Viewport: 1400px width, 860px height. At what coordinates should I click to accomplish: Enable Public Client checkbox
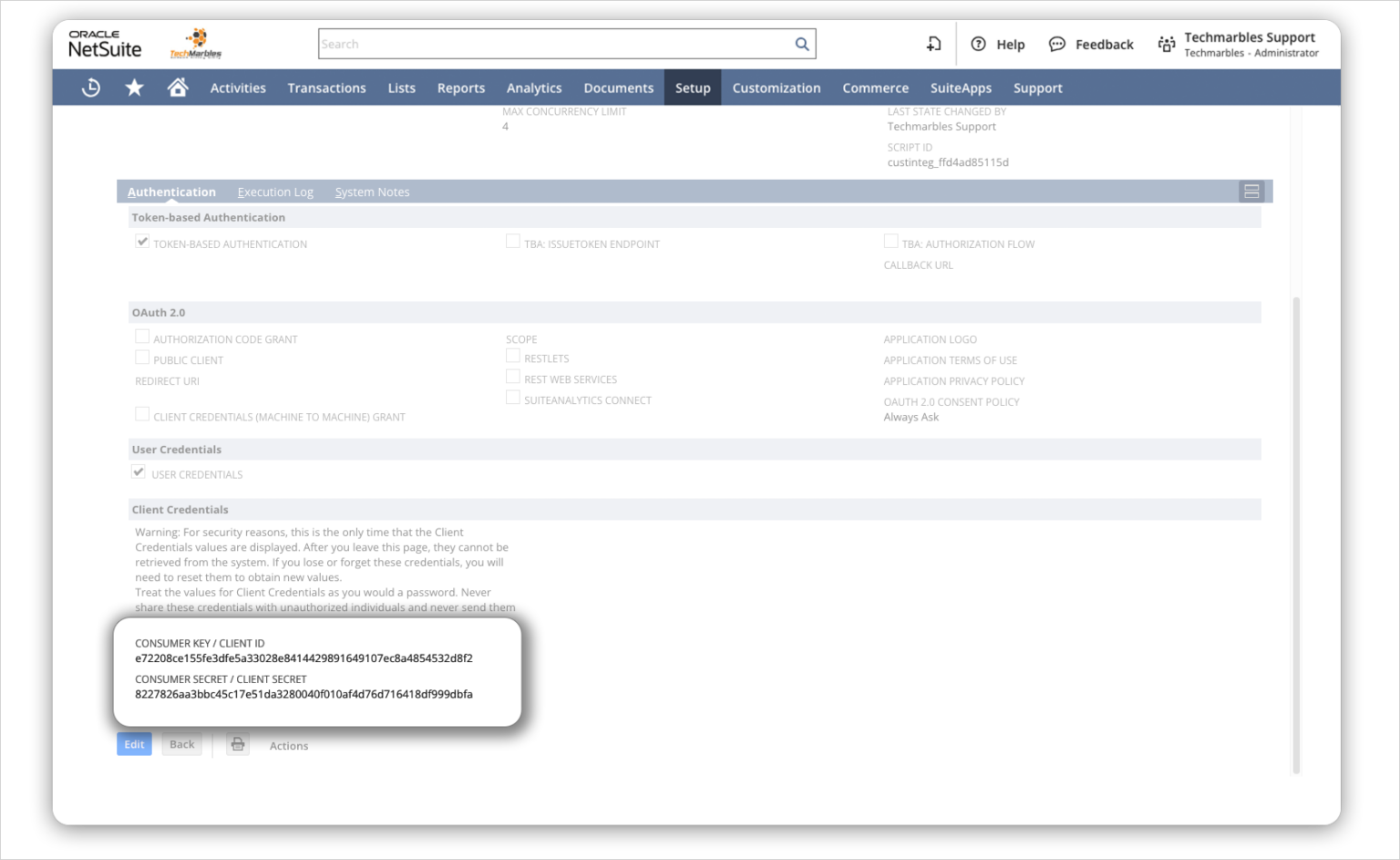point(142,357)
